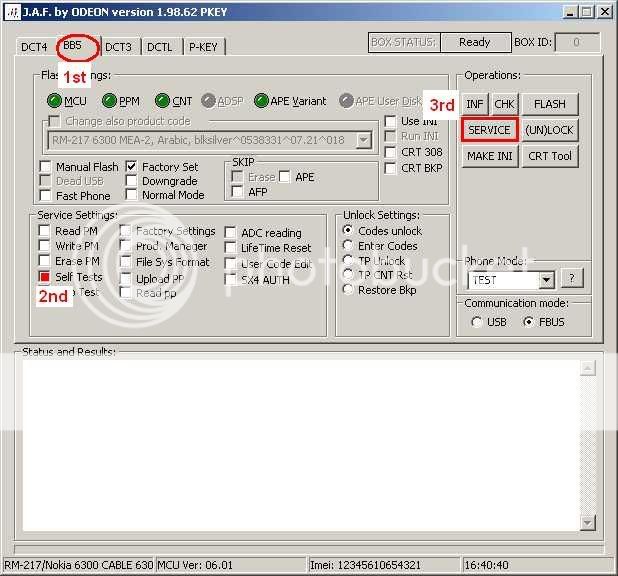Screen dimensions: 618x576
Task: Enable Read PM checkbox
Action: 45,231
